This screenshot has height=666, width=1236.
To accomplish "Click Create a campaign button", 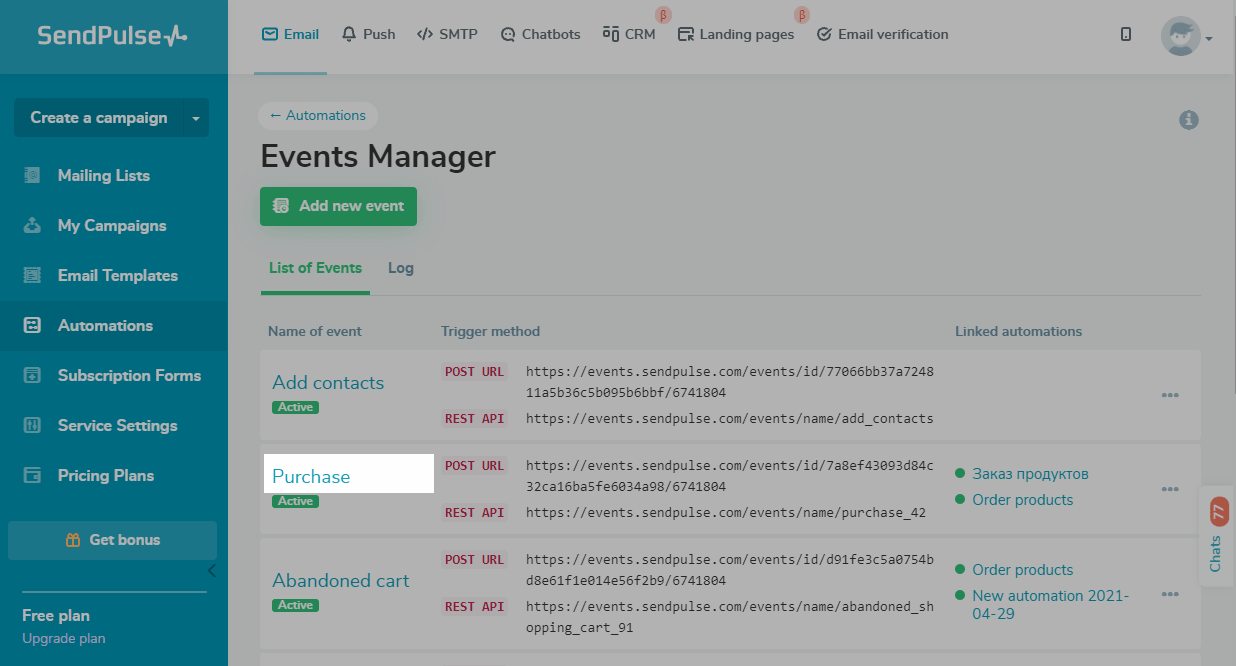I will pyautogui.click(x=98, y=118).
